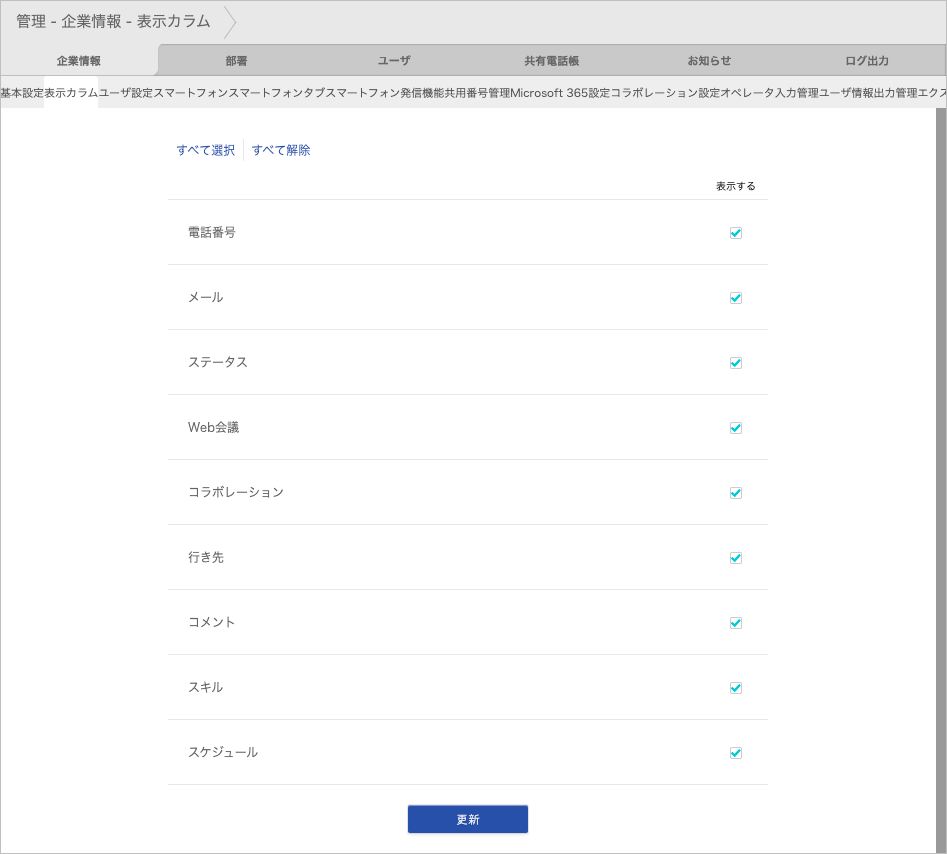
Task: Open the ユーザ設定 sub-tab
Action: point(126,92)
